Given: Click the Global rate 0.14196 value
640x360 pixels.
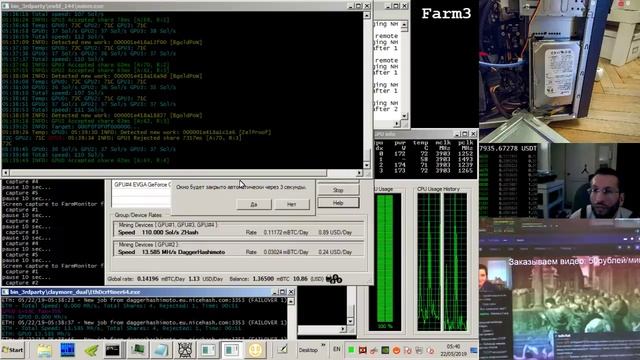Looking at the screenshot, I should [x=148, y=279].
